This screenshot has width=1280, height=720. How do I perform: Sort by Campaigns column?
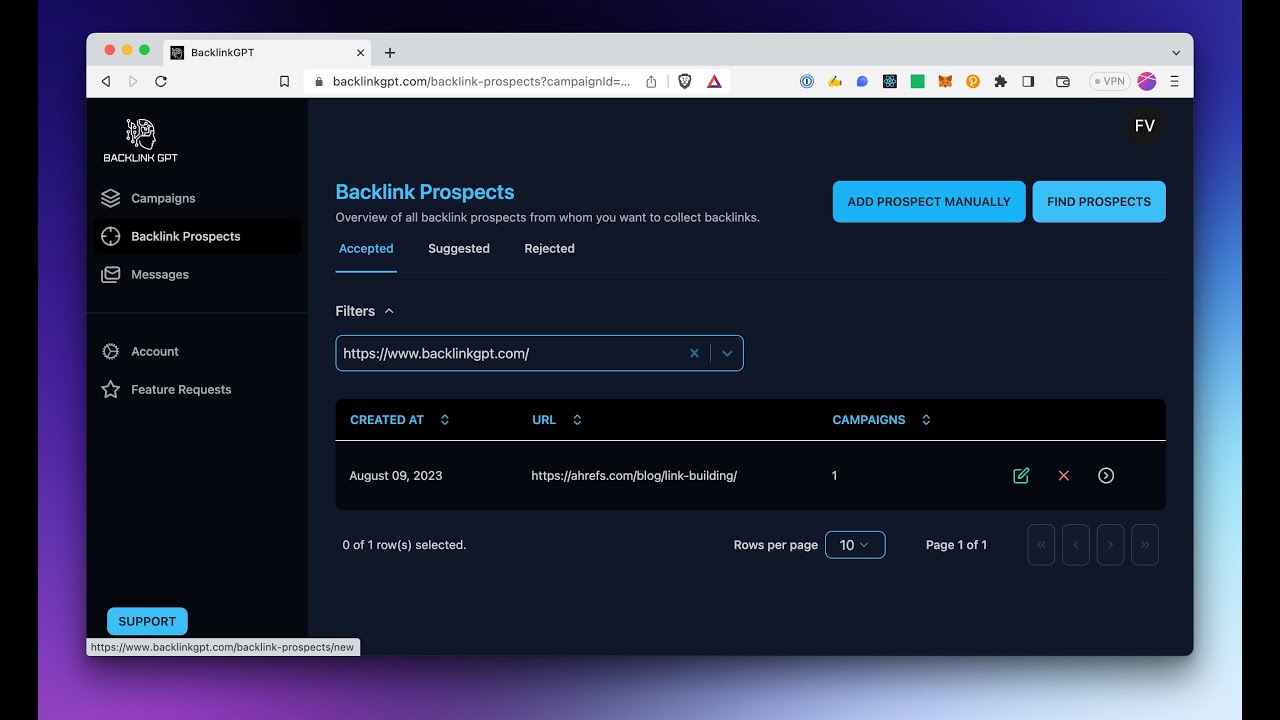(x=882, y=420)
